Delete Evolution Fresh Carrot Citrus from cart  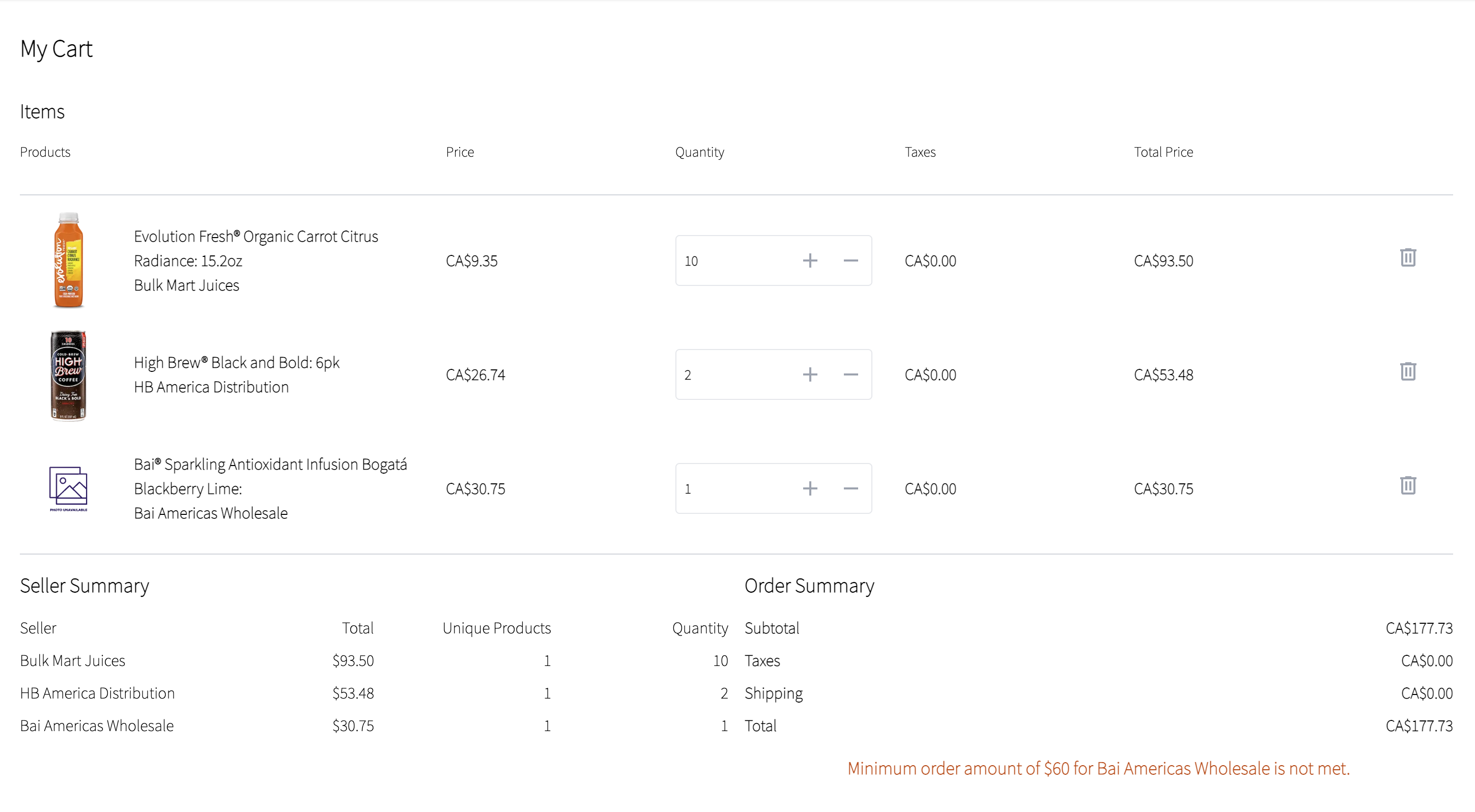(x=1407, y=257)
